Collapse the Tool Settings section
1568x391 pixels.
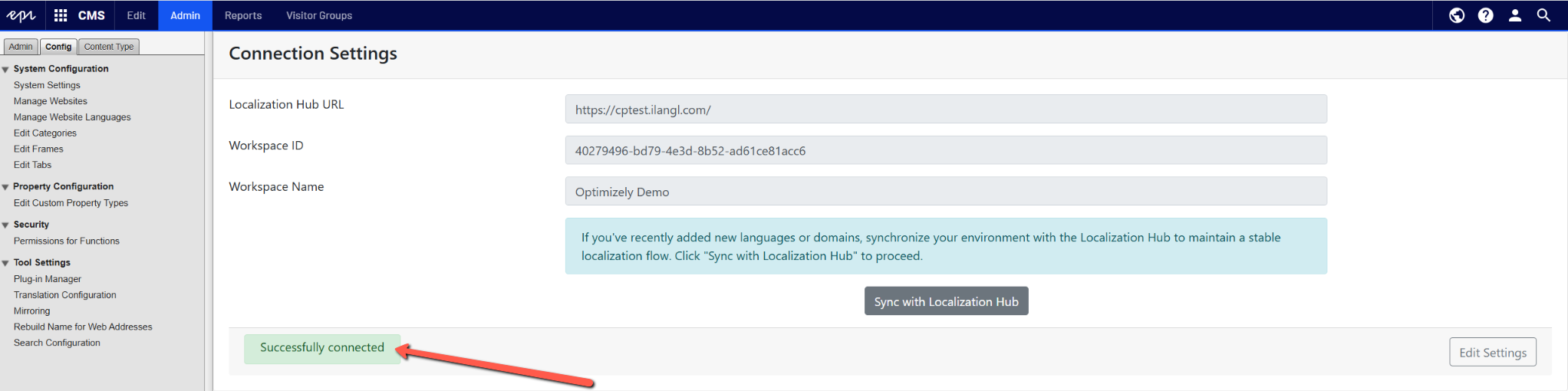[5, 263]
